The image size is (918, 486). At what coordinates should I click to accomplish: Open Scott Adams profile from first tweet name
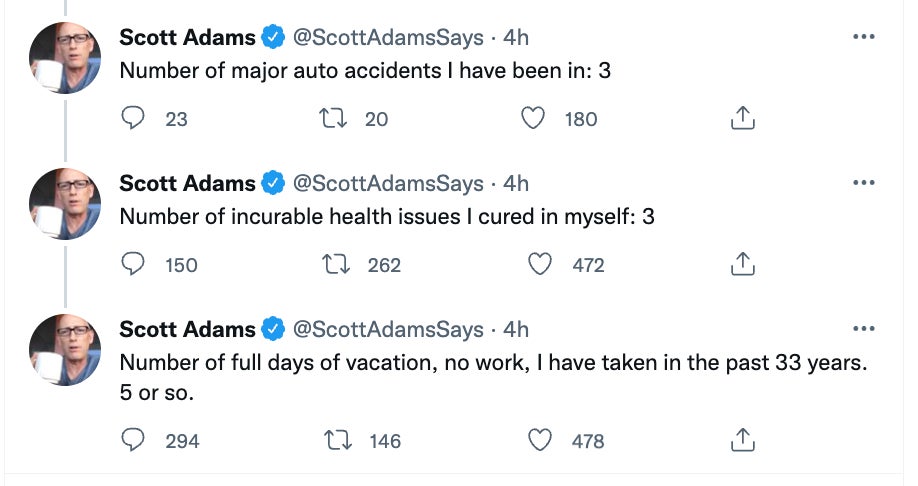tap(187, 38)
